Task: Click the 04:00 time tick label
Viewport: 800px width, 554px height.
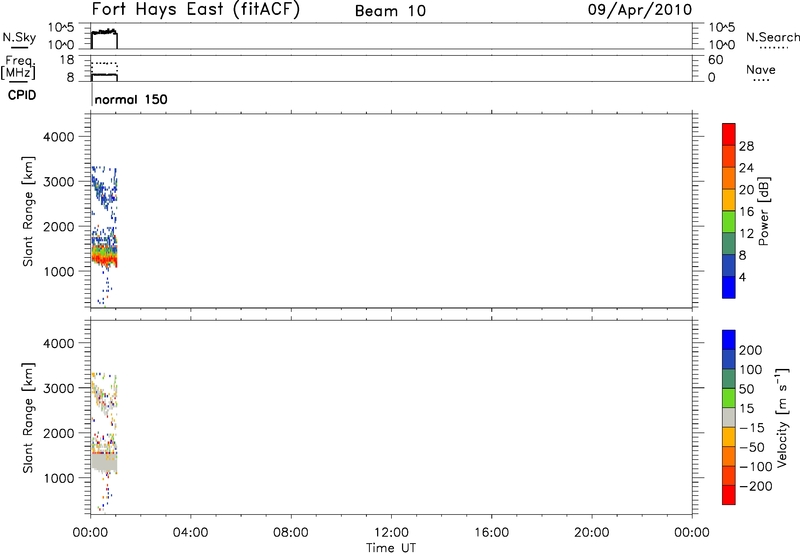Action: [x=190, y=533]
